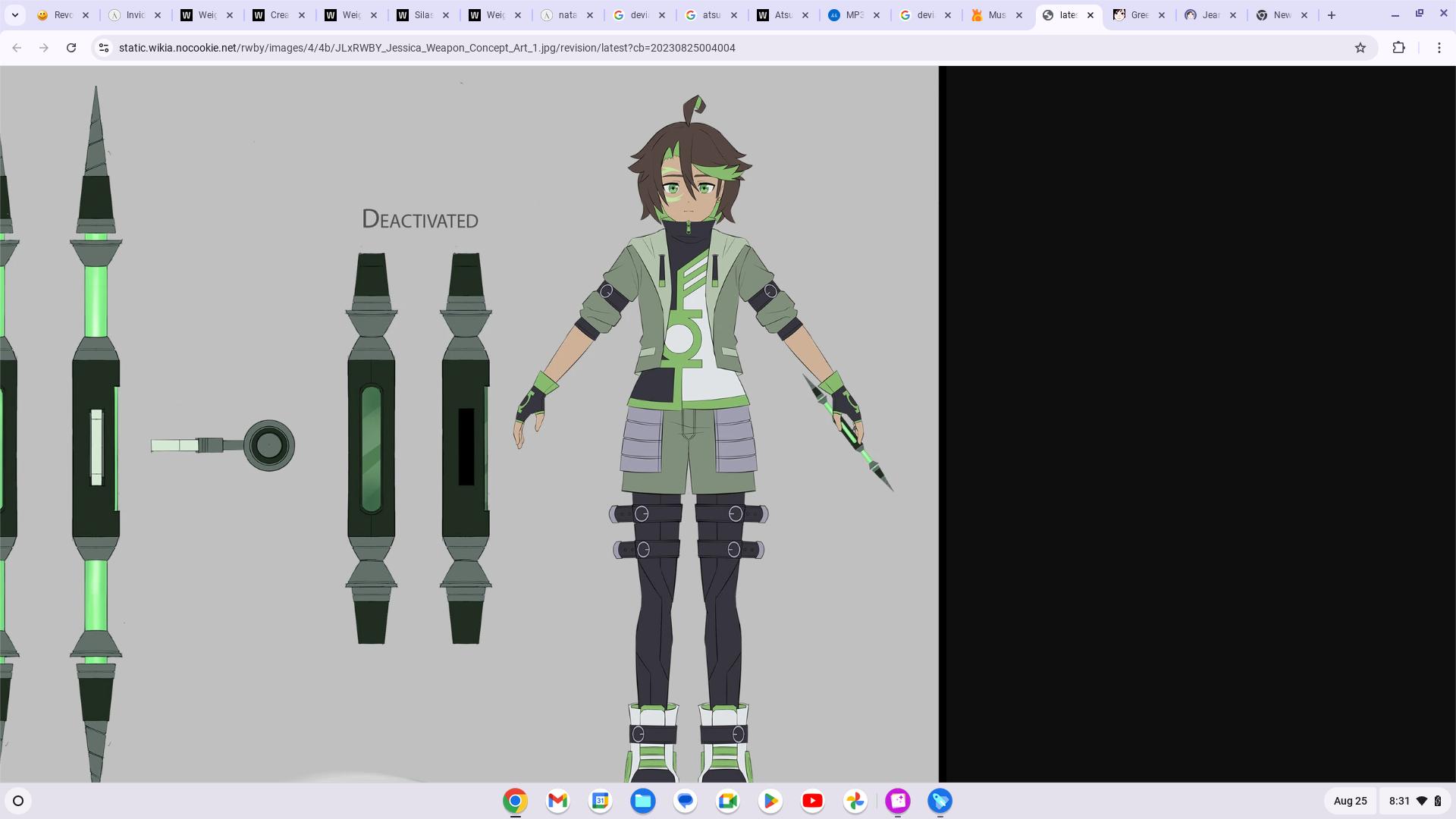Image resolution: width=1456 pixels, height=819 pixels.
Task: Open the Files app from the shelf
Action: pos(642,801)
